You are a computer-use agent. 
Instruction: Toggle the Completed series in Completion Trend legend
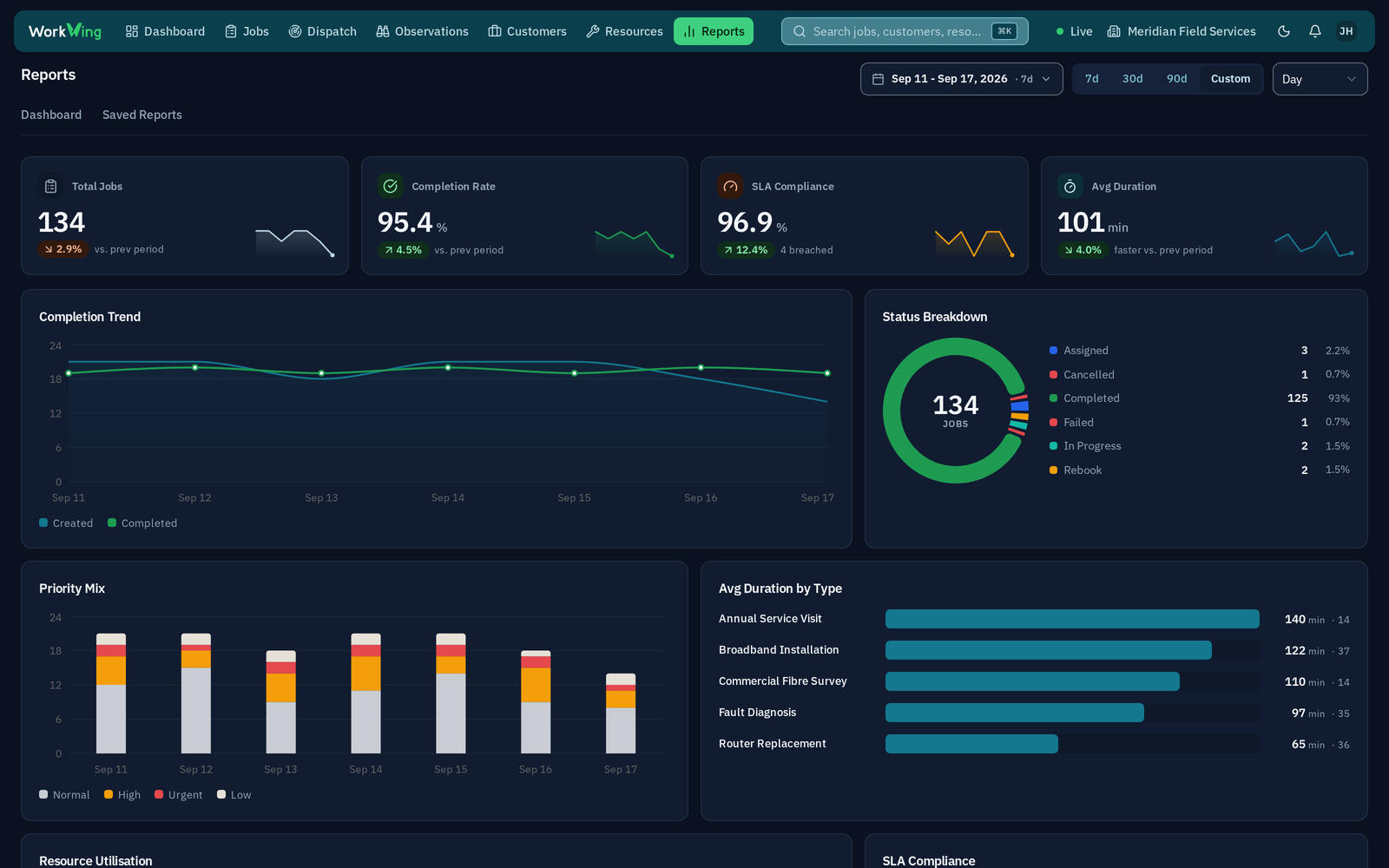point(142,523)
